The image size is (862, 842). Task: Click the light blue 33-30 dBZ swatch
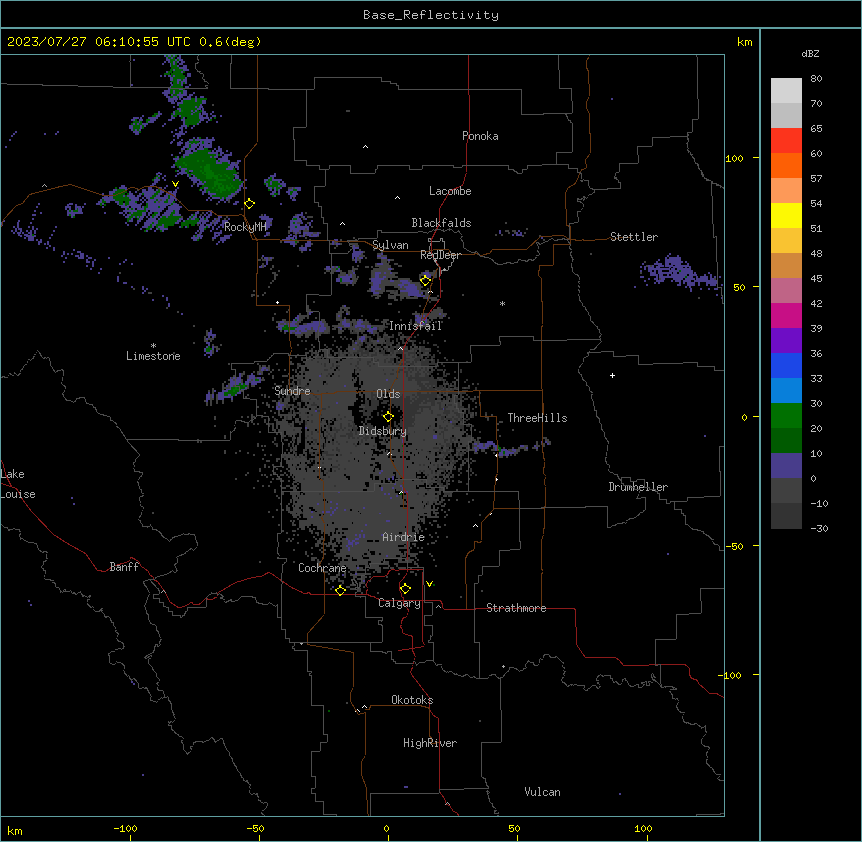(786, 391)
